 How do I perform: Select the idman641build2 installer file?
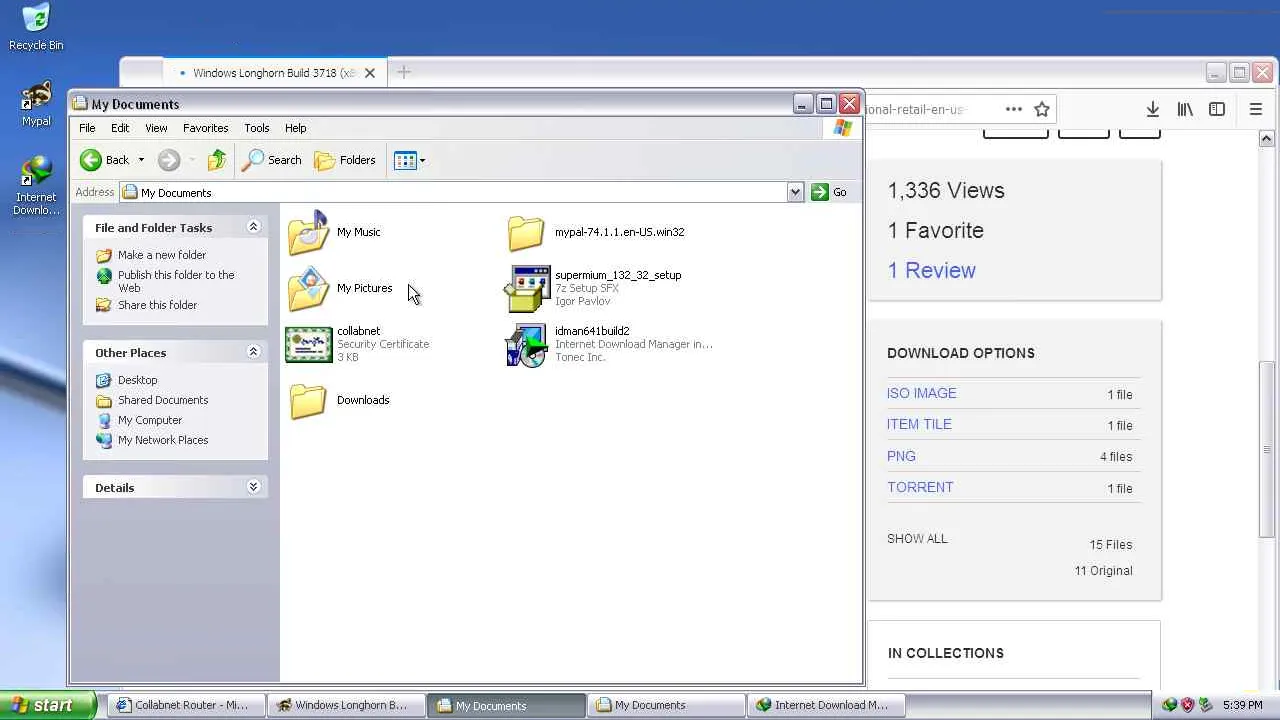click(609, 344)
